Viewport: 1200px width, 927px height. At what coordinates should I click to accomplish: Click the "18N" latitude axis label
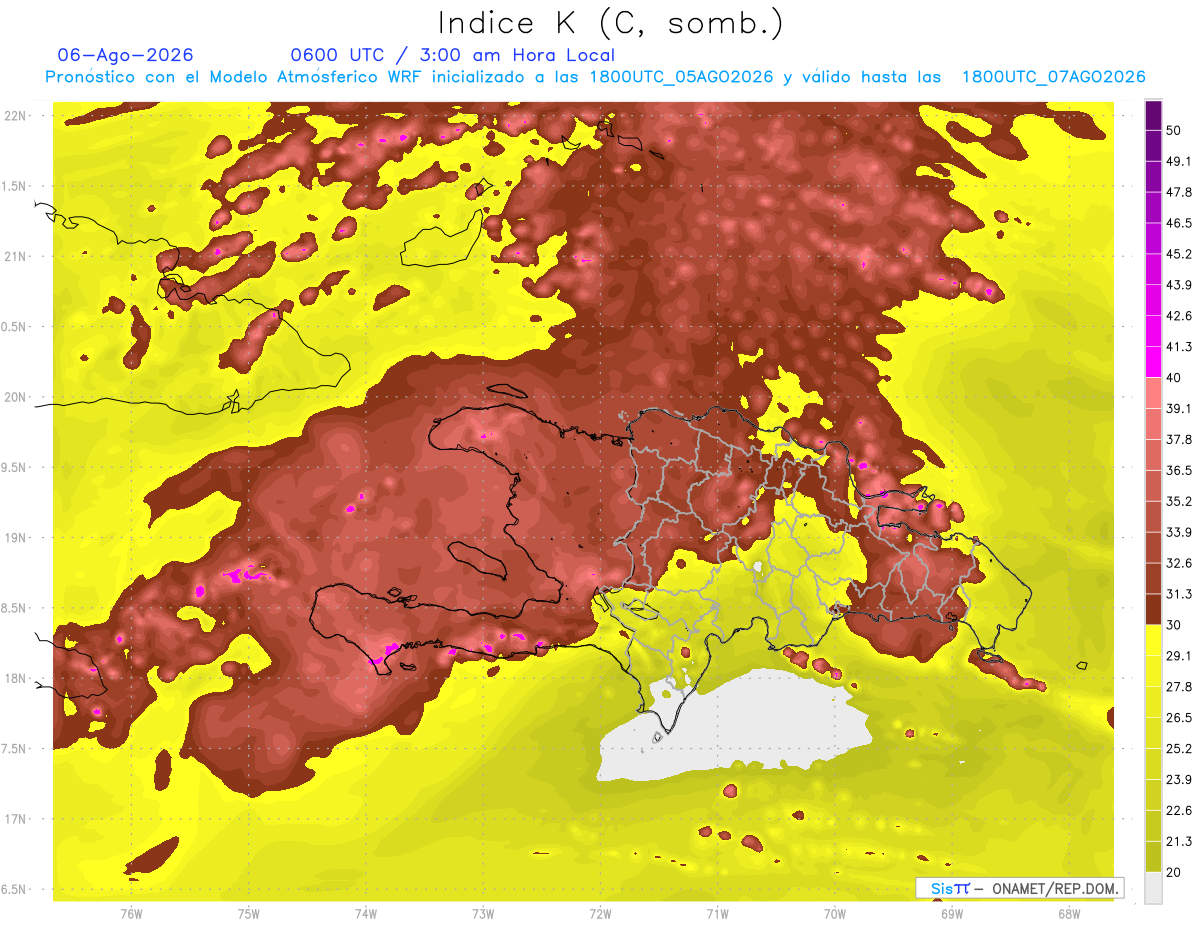click(17, 678)
